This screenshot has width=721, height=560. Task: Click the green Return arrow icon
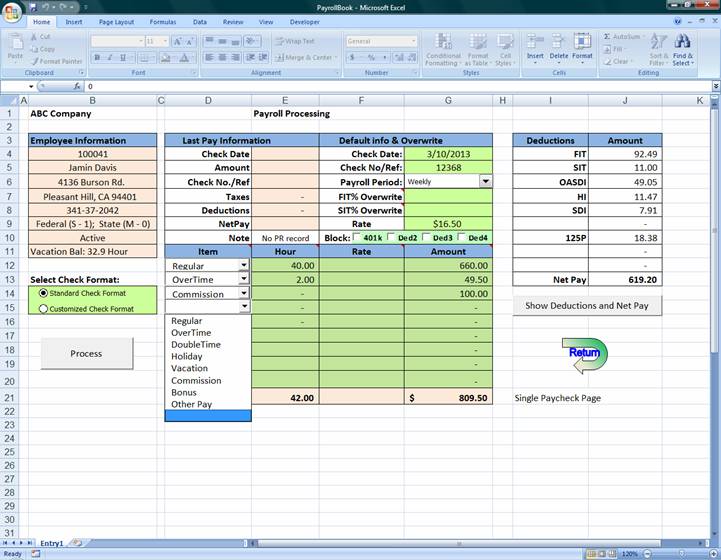585,354
